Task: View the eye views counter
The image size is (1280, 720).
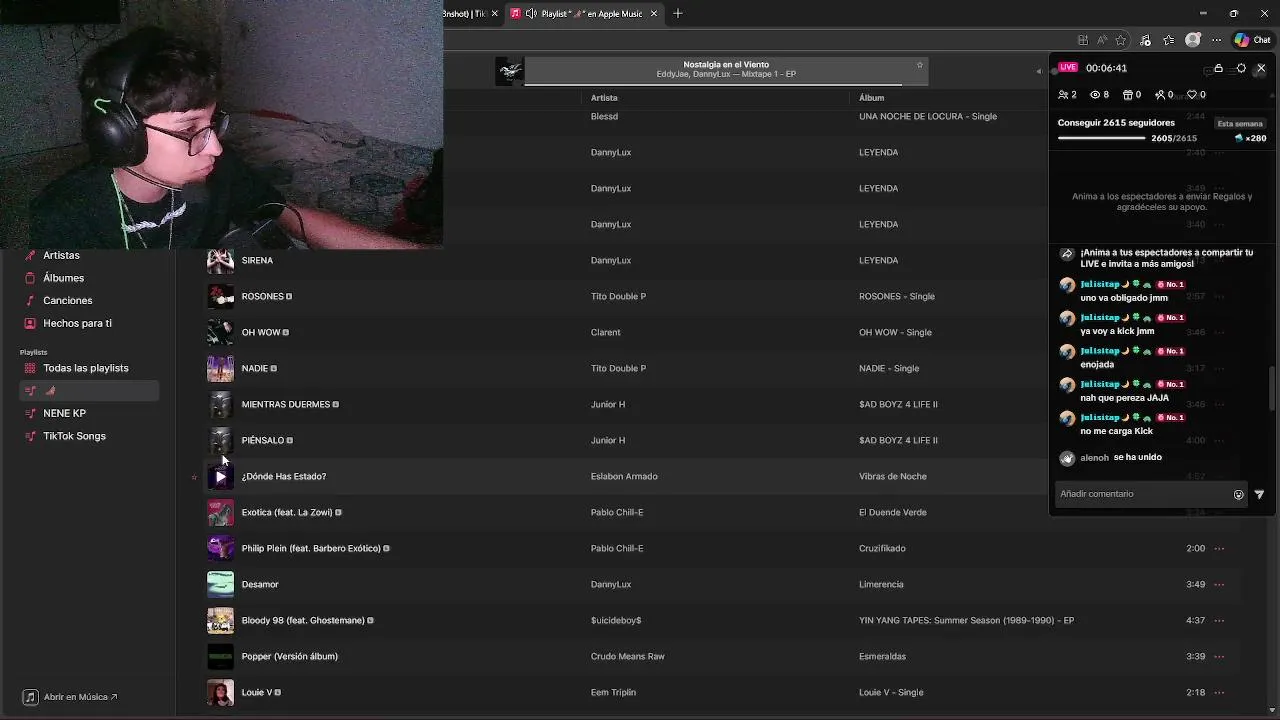Action: (x=1100, y=95)
